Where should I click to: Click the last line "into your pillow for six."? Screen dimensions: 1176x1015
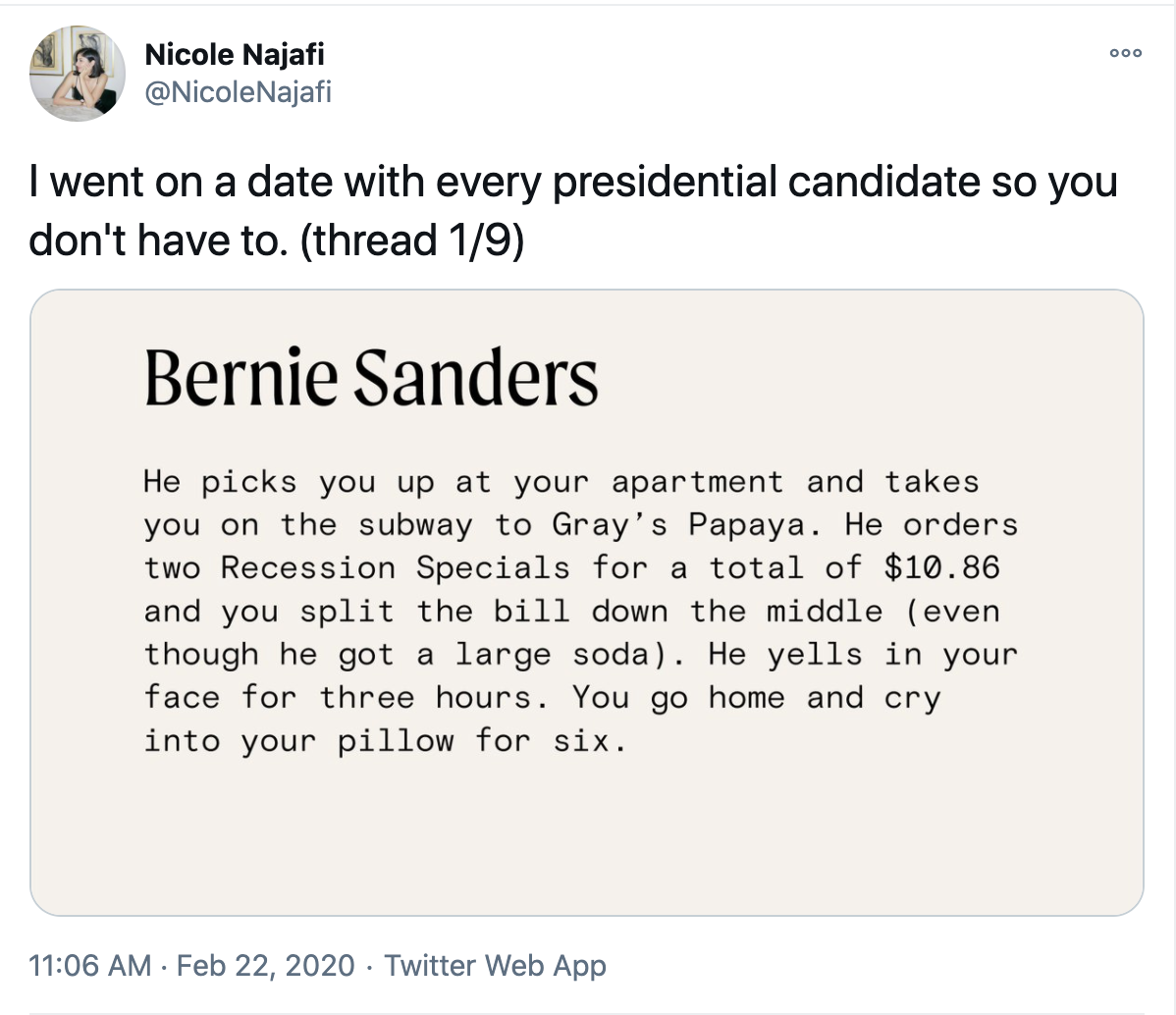tap(385, 741)
